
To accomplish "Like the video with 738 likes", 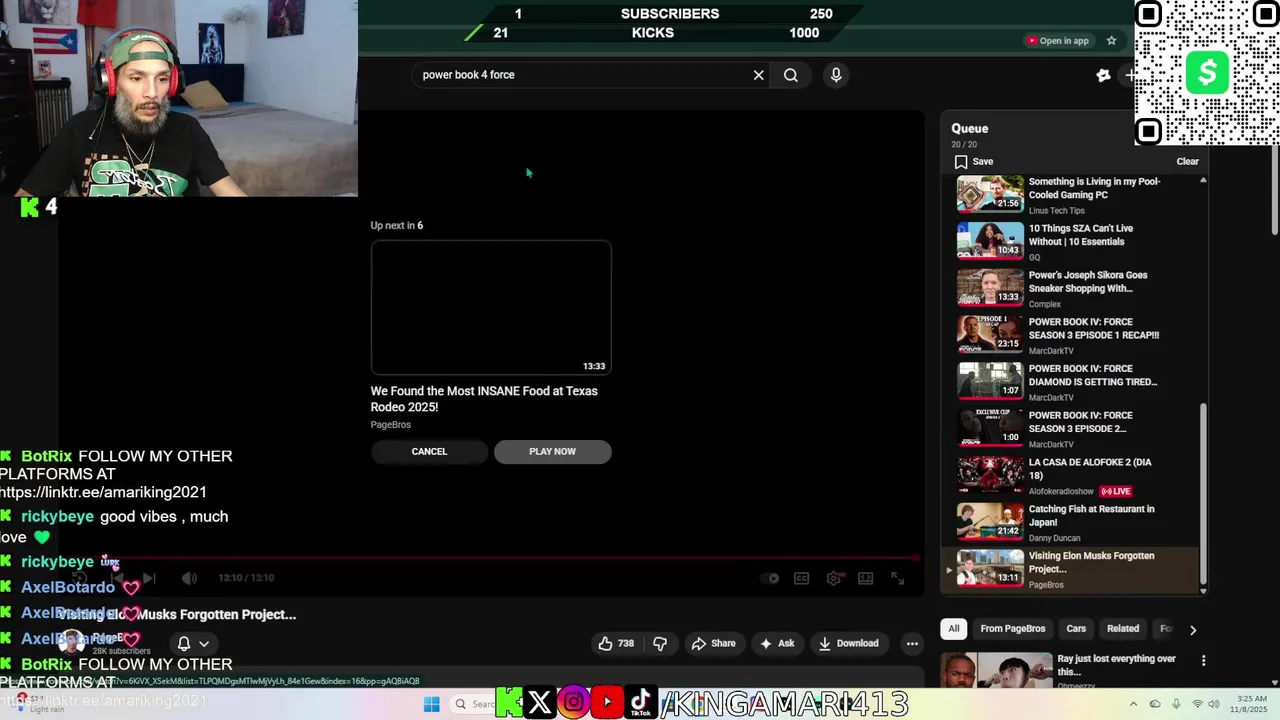I will [x=616, y=644].
